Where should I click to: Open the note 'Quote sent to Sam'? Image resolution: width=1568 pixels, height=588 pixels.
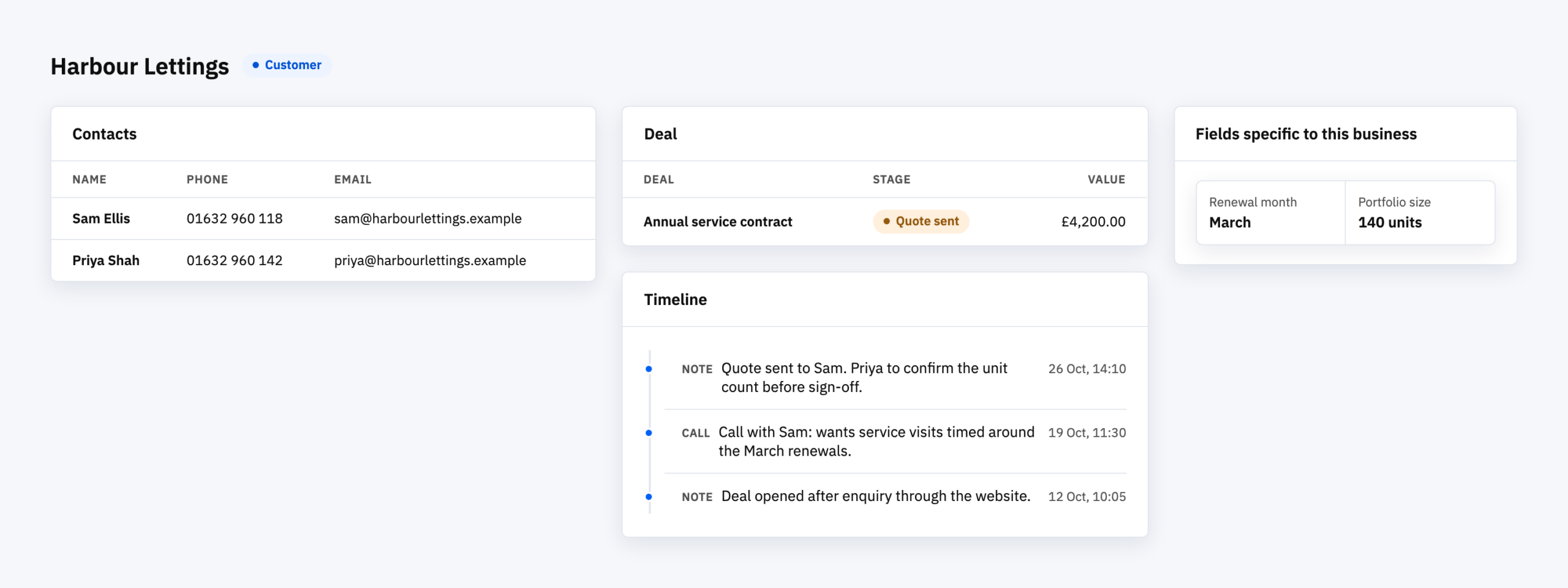pyautogui.click(x=864, y=377)
